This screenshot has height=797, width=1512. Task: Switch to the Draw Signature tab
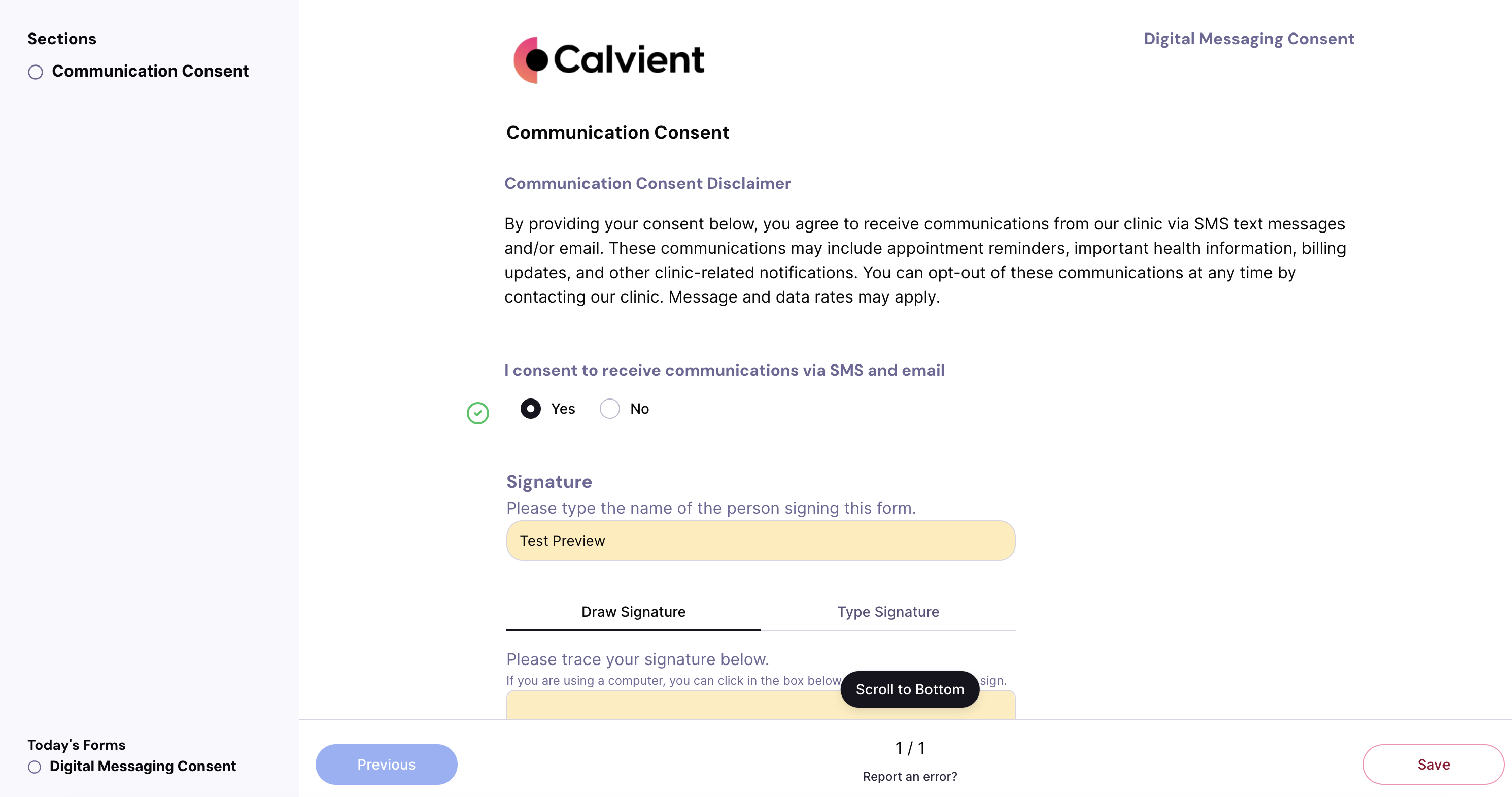(x=633, y=612)
